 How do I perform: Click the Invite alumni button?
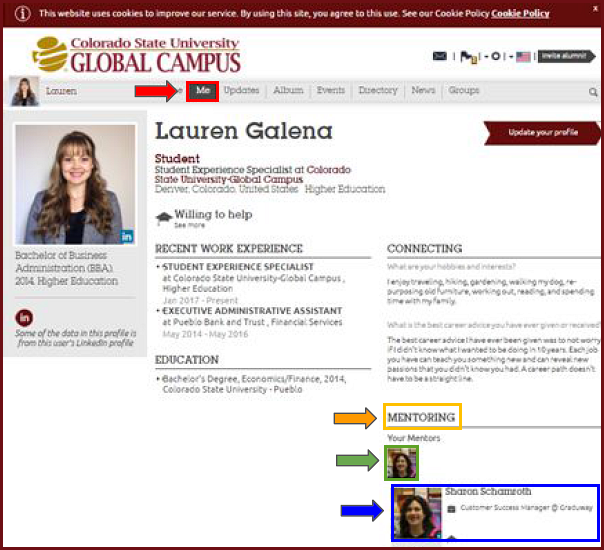[x=567, y=56]
